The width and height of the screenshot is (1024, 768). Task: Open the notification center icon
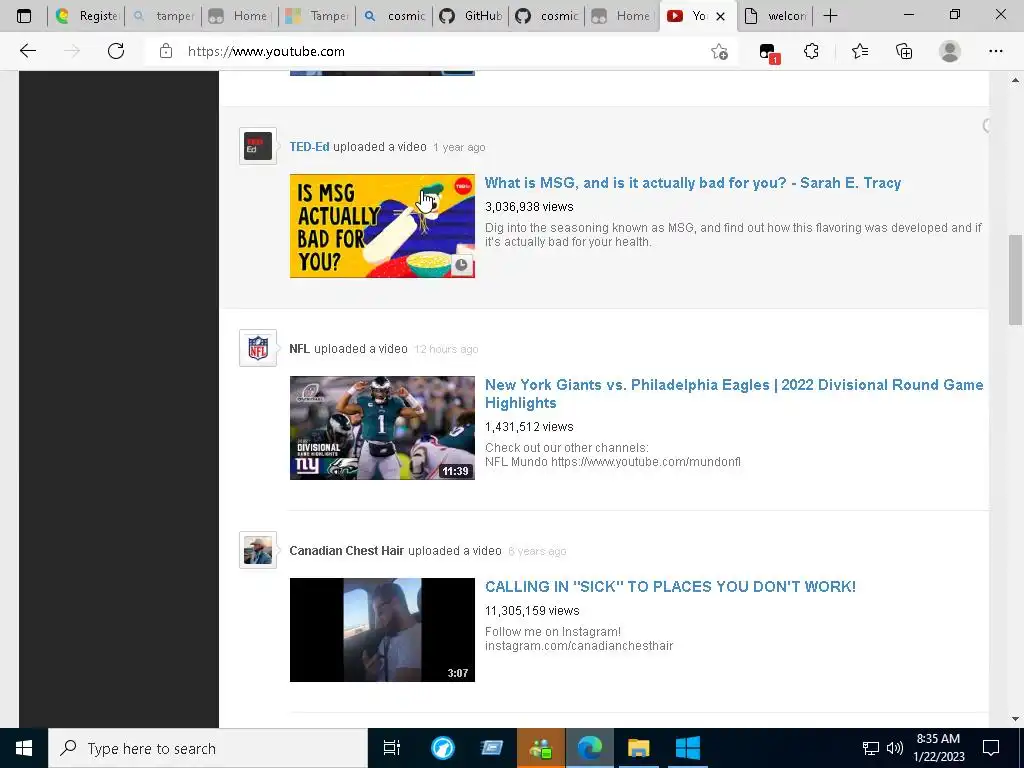coord(991,748)
